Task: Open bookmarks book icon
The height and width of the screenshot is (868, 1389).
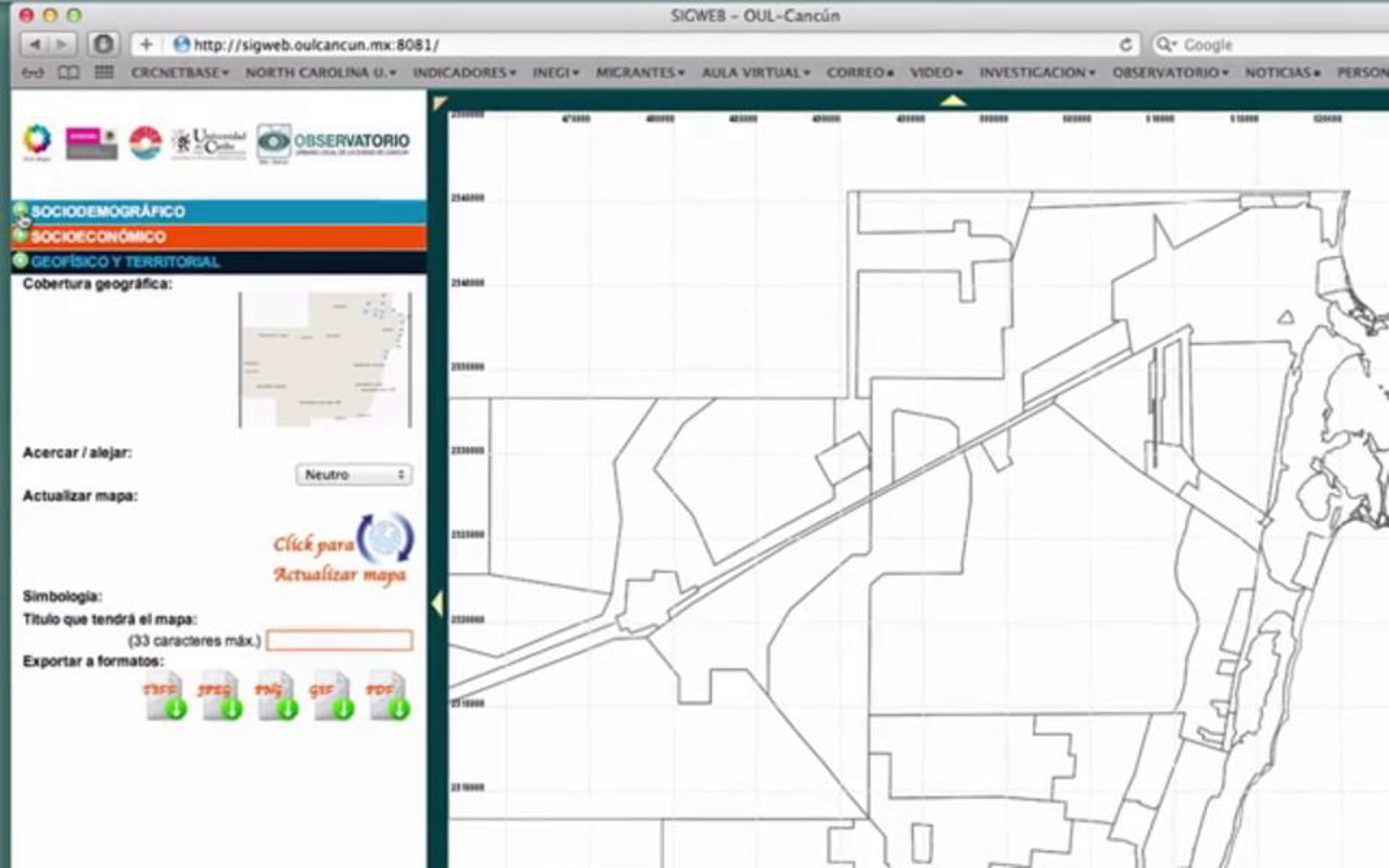Action: pos(68,72)
